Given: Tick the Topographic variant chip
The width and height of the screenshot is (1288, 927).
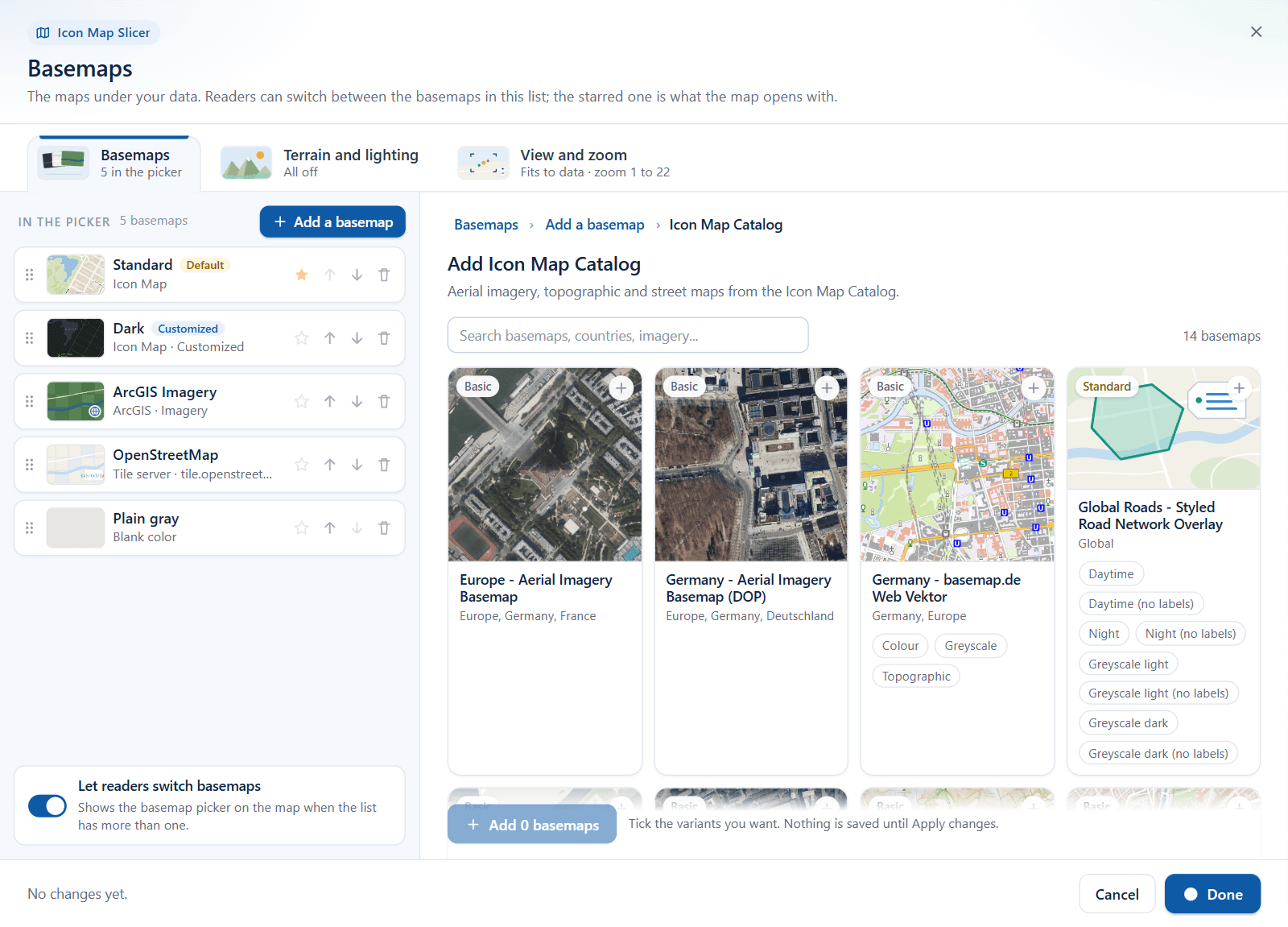Looking at the screenshot, I should pyautogui.click(x=916, y=677).
